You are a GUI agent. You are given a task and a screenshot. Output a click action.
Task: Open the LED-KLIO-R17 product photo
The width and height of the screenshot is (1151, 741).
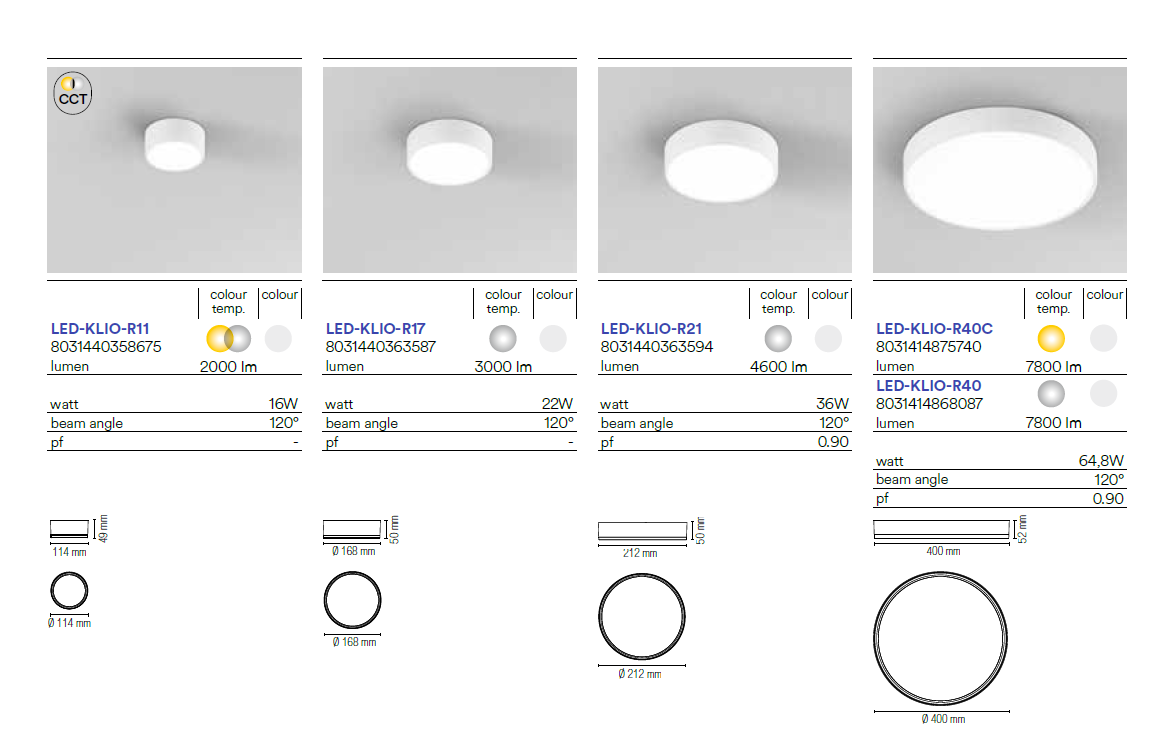pyautogui.click(x=450, y=170)
